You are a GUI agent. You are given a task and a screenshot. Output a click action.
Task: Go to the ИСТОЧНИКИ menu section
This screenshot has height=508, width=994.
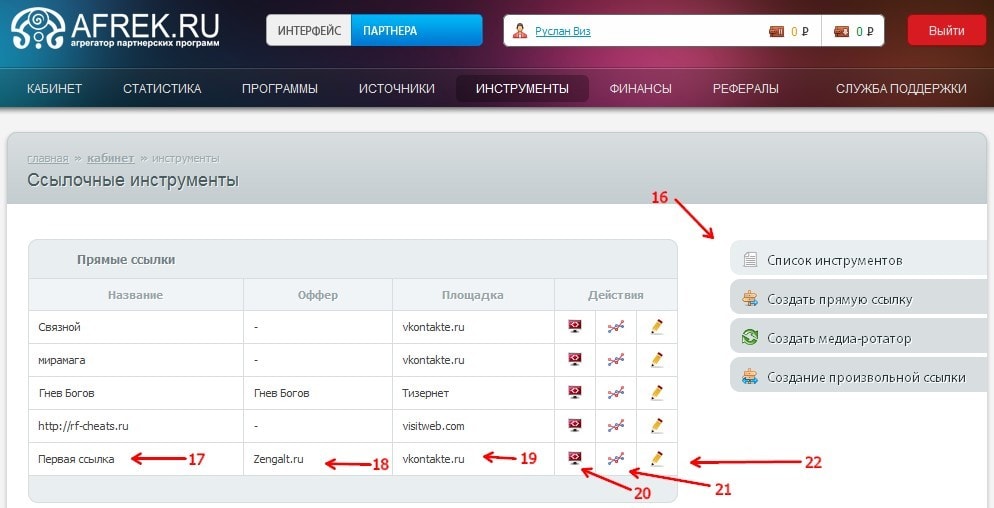click(397, 89)
